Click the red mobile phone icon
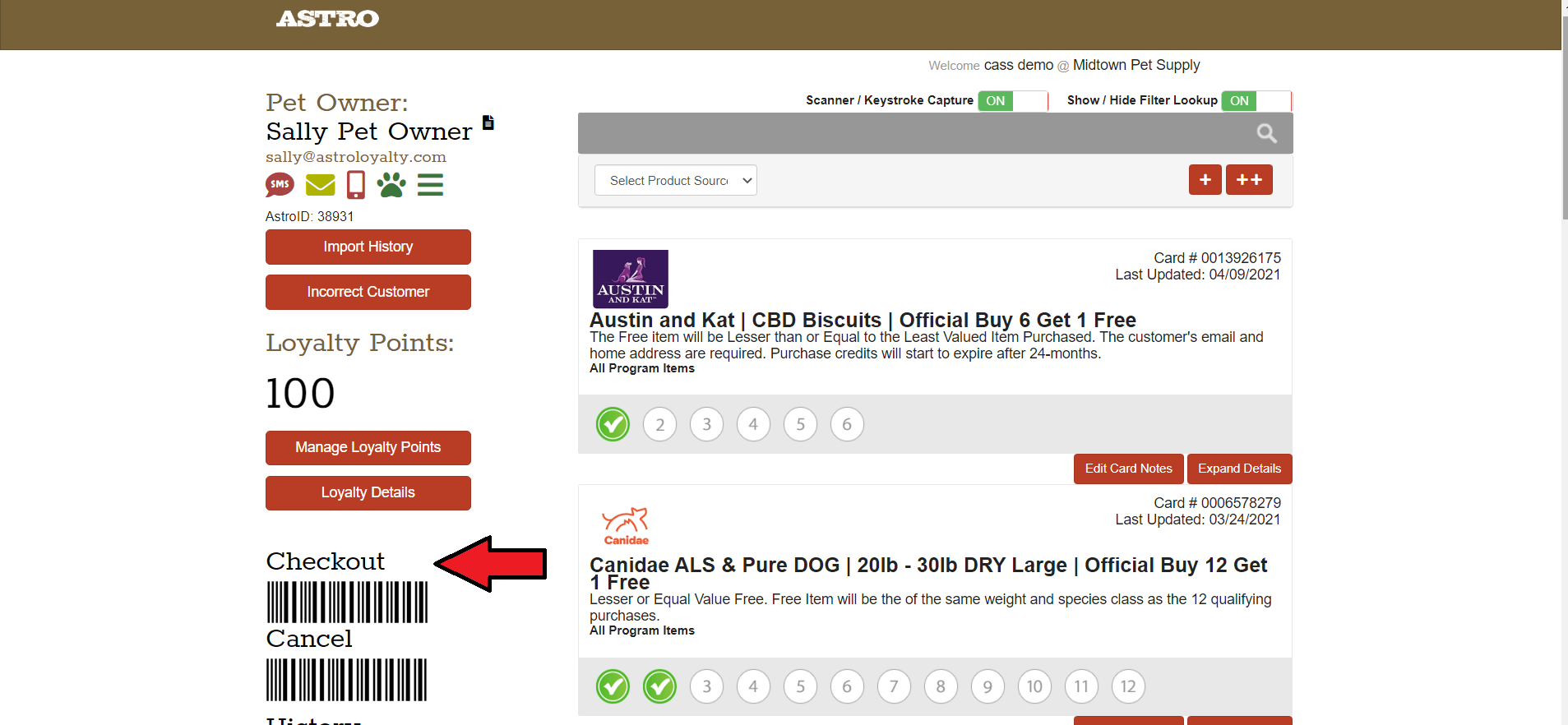Viewport: 1568px width, 725px height. pos(356,185)
